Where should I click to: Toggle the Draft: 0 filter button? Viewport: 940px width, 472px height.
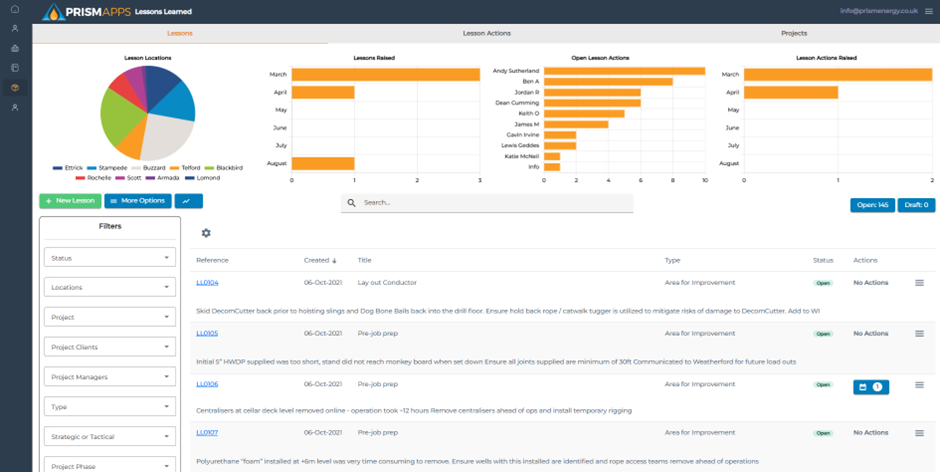click(x=915, y=205)
